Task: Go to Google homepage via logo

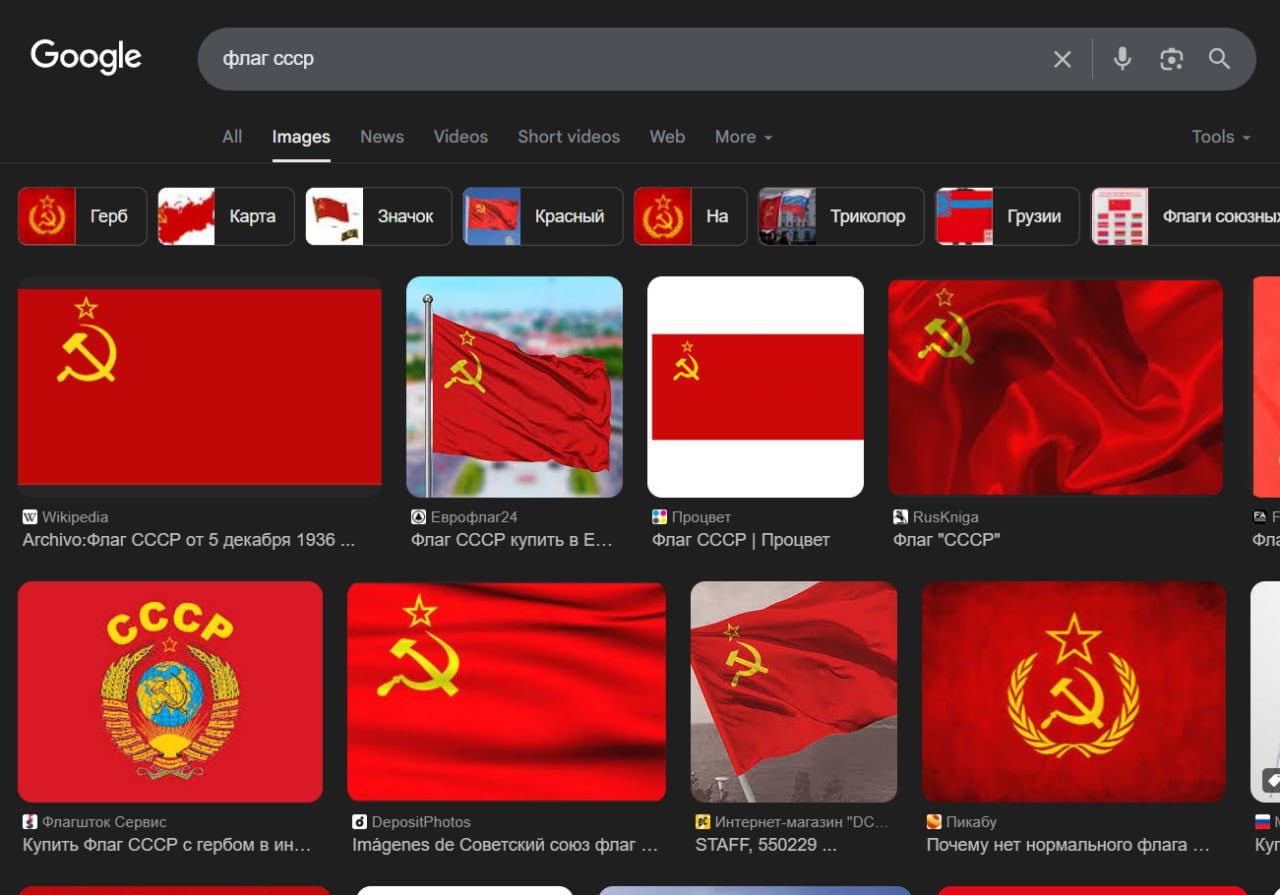Action: tap(86, 57)
